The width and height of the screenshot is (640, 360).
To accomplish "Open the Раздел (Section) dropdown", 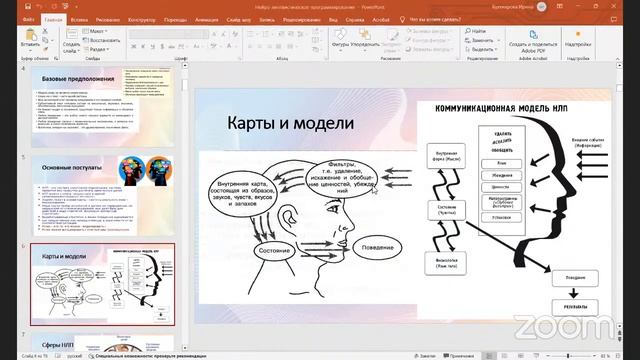I will 96,49.
